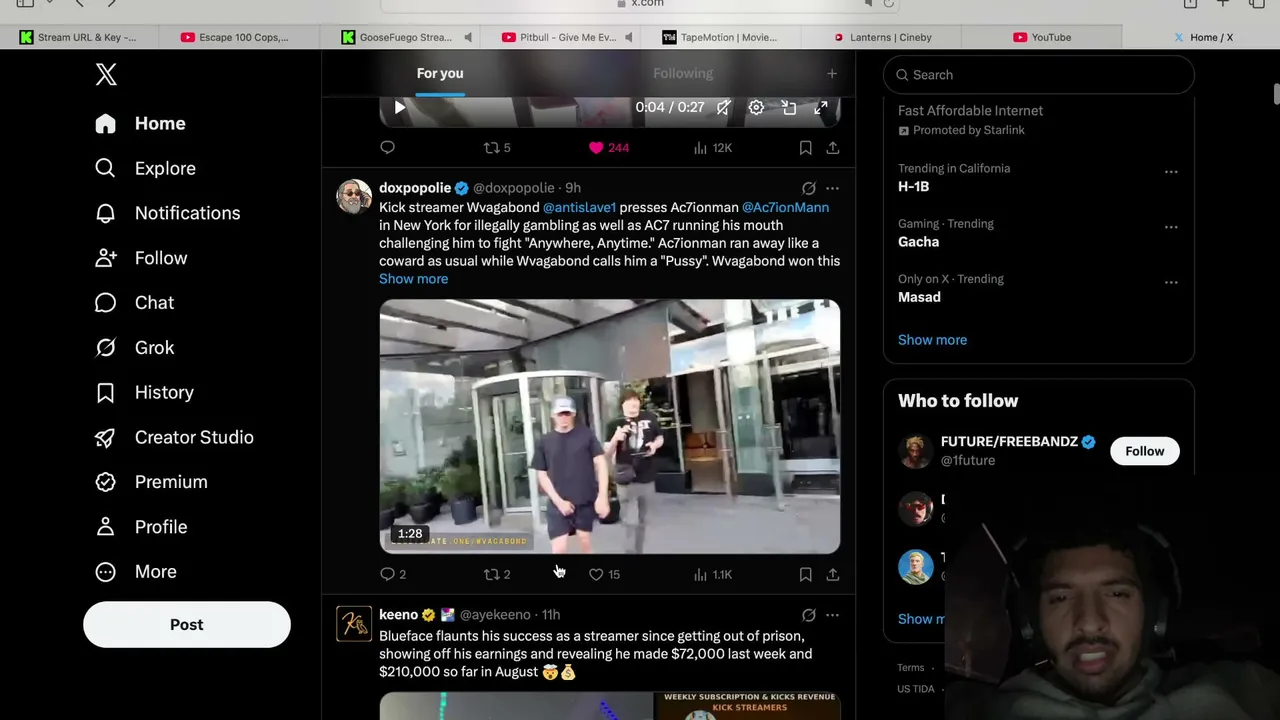Open more options for Masad trend

[x=1171, y=282]
